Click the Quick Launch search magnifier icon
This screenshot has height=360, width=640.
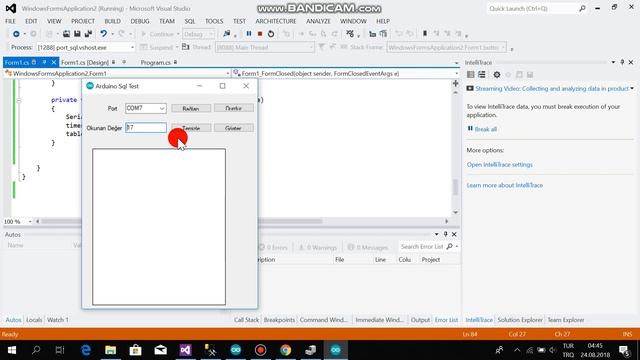[x=582, y=8]
